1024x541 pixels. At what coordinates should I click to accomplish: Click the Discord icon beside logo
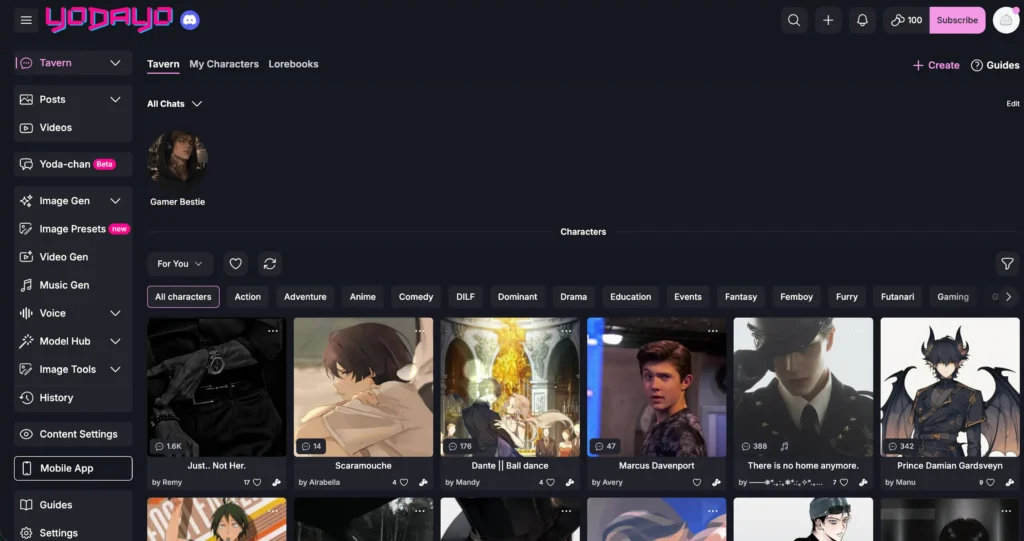[x=190, y=20]
